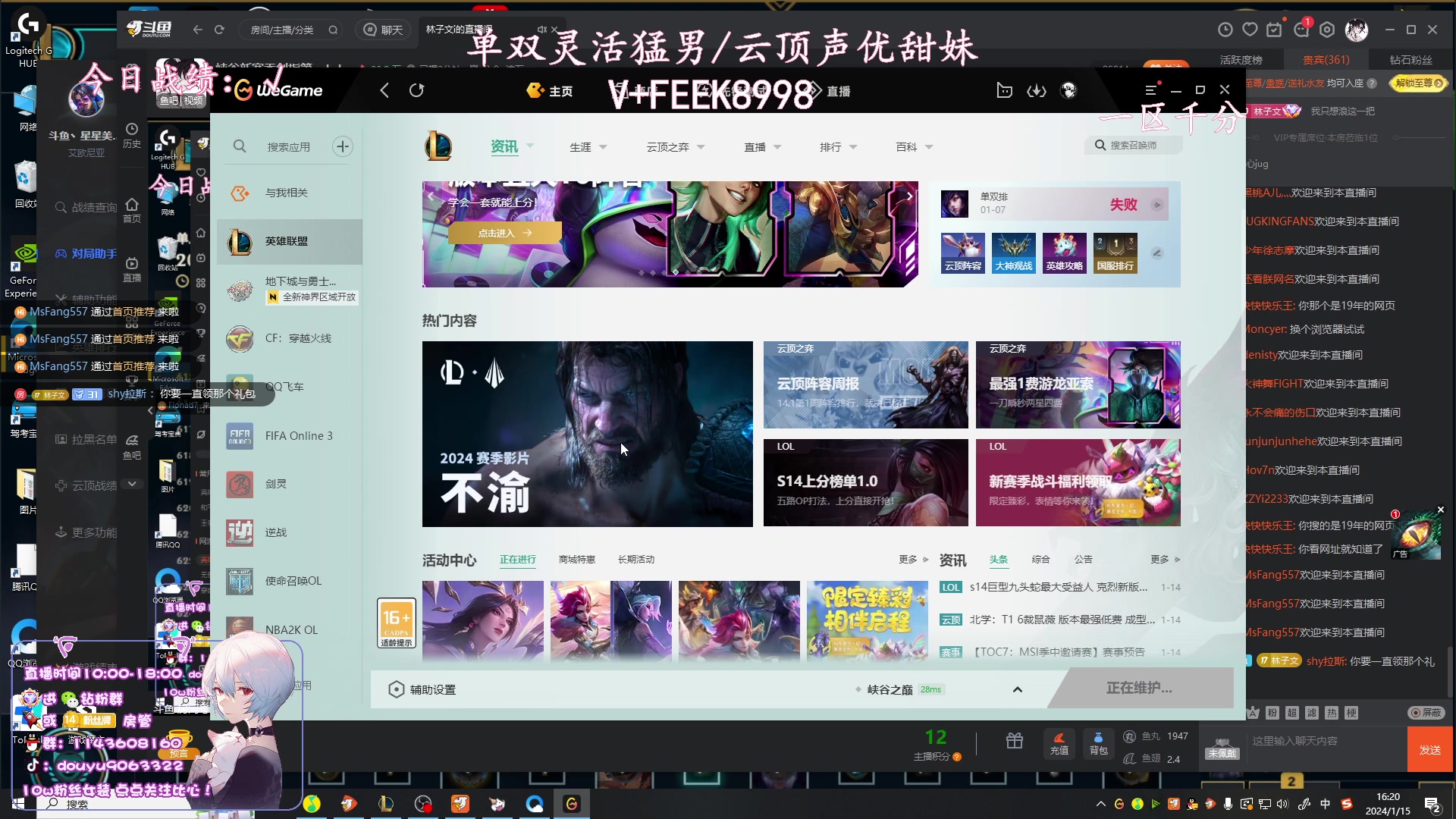Image resolution: width=1456 pixels, height=819 pixels.
Task: Open 国服排行 shortcut icon
Action: click(x=1115, y=253)
